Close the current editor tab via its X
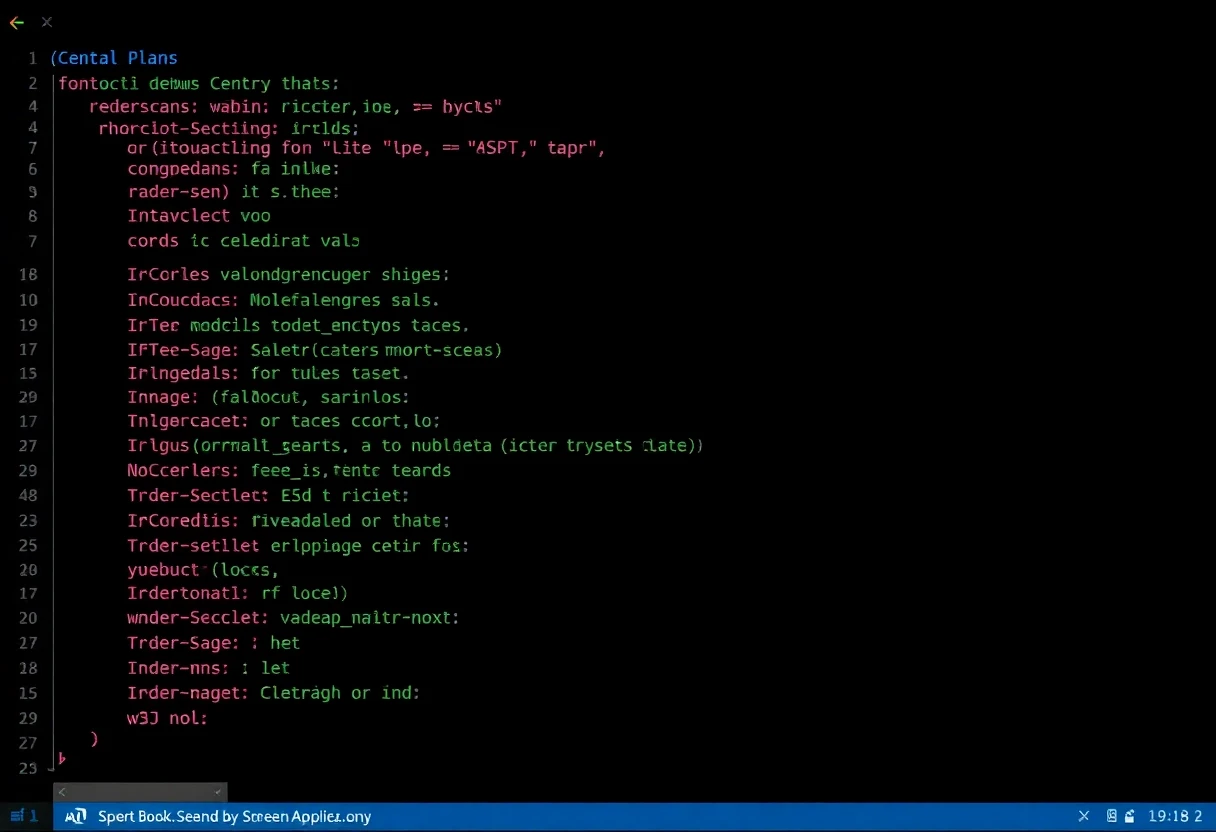Screen dimensions: 1216x832 [x=46, y=22]
